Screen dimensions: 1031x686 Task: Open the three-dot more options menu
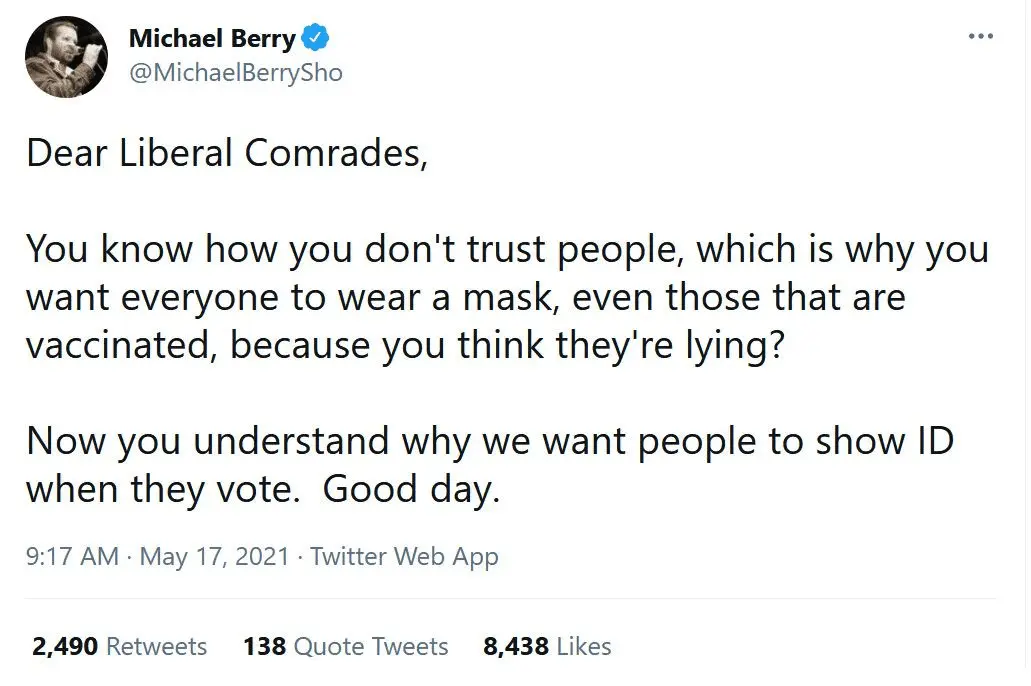click(981, 37)
